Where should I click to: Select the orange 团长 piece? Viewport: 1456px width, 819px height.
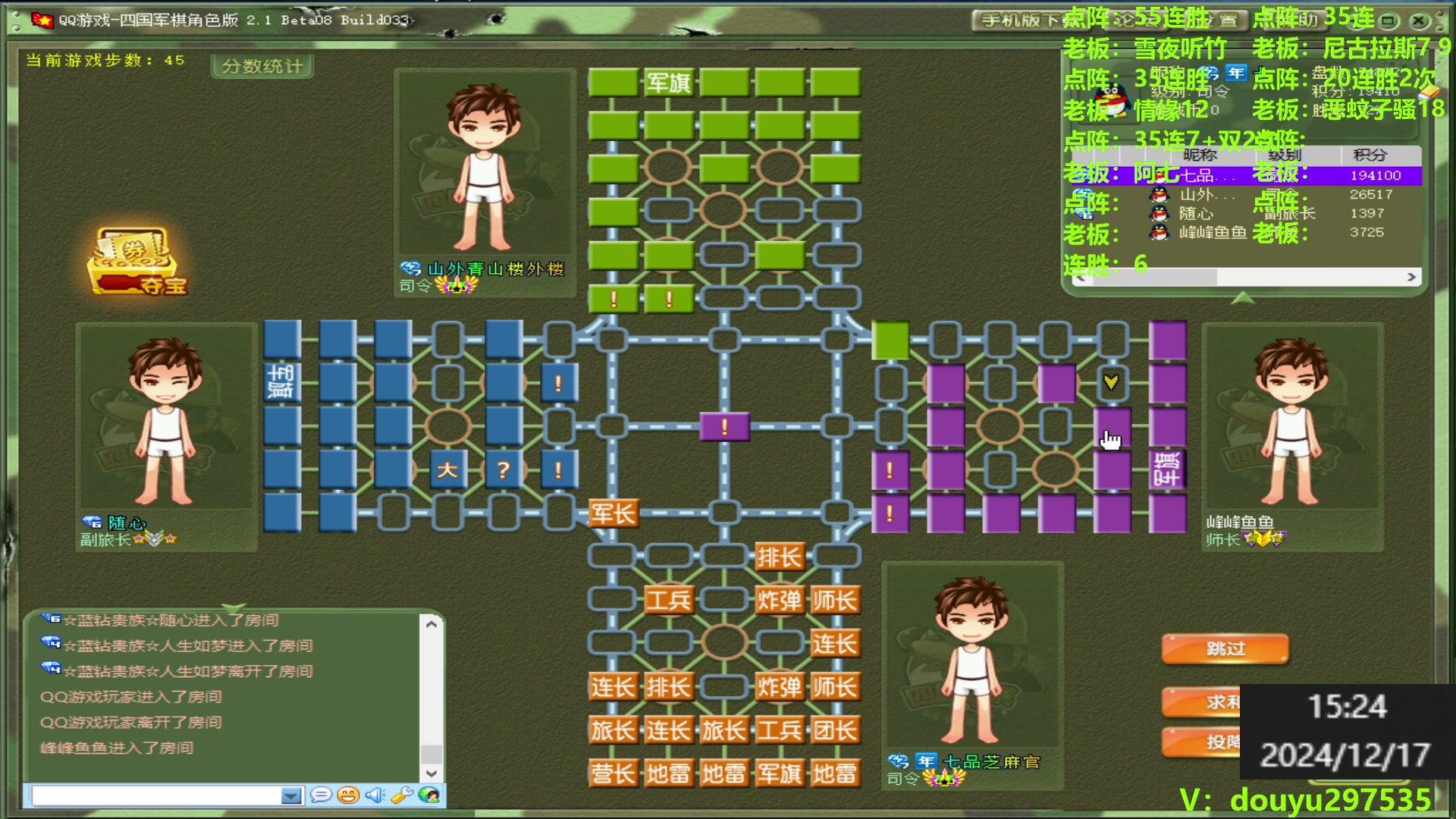[835, 730]
